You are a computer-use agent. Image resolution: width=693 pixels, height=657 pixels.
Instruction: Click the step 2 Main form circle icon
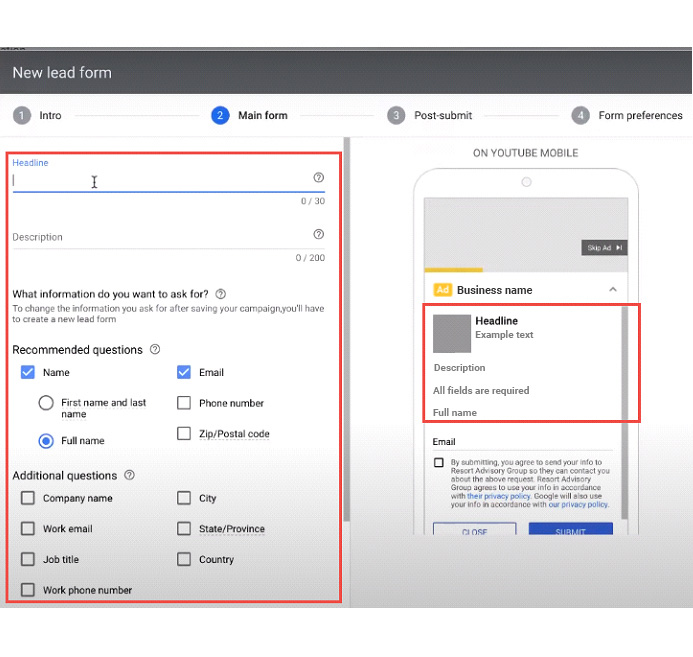[x=220, y=116]
